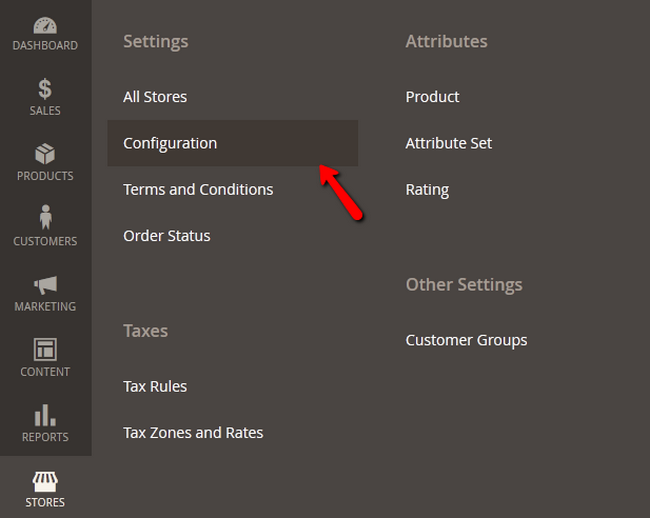The image size is (650, 518).
Task: Click the Taxes section heading
Action: click(x=145, y=331)
